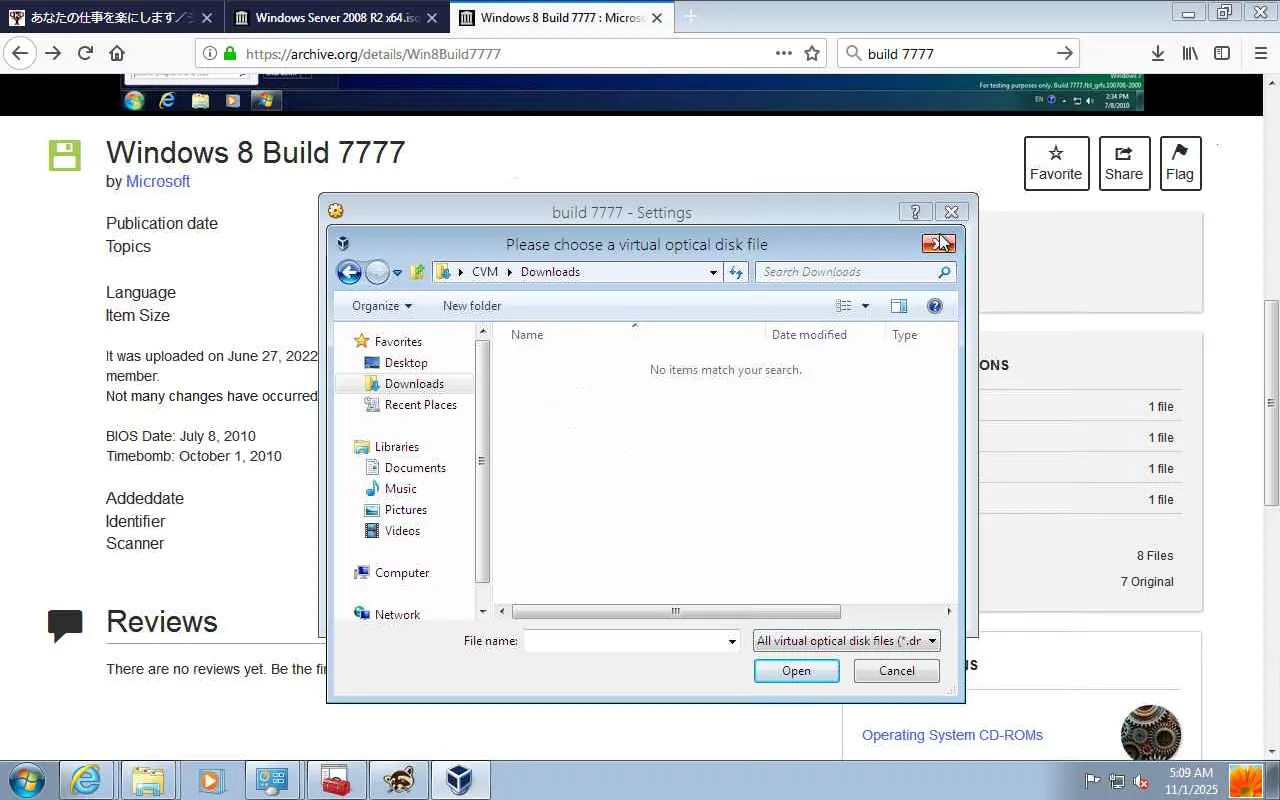Open the Pictures library

(405, 510)
